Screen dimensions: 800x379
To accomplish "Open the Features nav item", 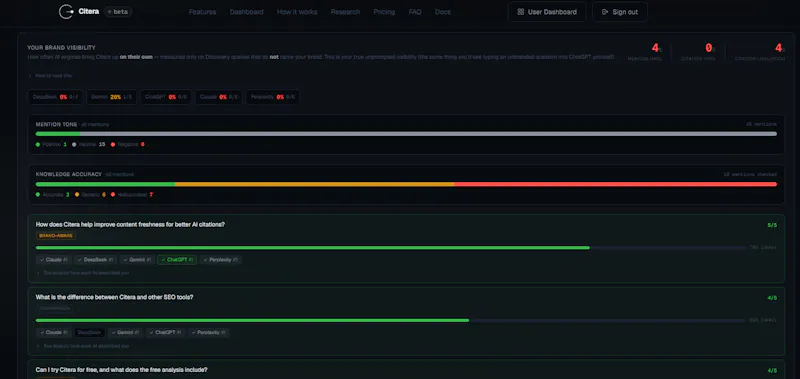I will [203, 12].
